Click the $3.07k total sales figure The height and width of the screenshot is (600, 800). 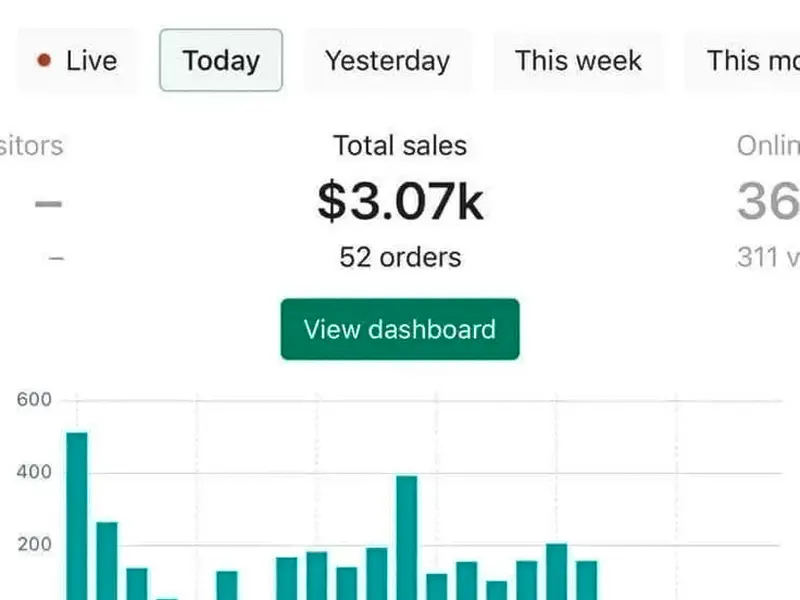click(400, 202)
